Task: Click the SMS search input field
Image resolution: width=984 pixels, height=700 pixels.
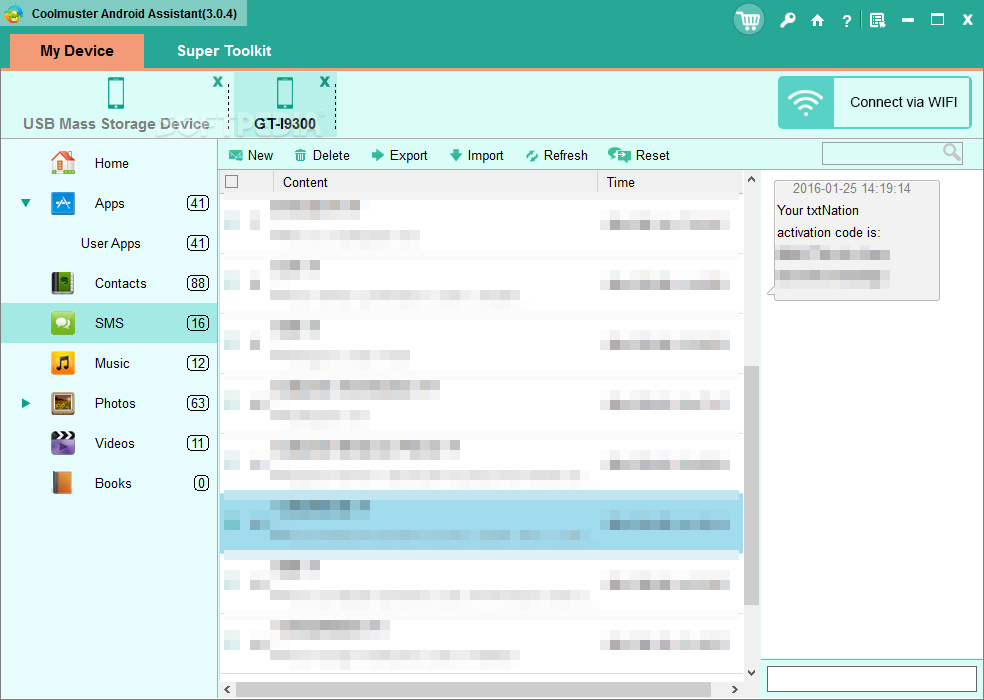Action: 892,153
